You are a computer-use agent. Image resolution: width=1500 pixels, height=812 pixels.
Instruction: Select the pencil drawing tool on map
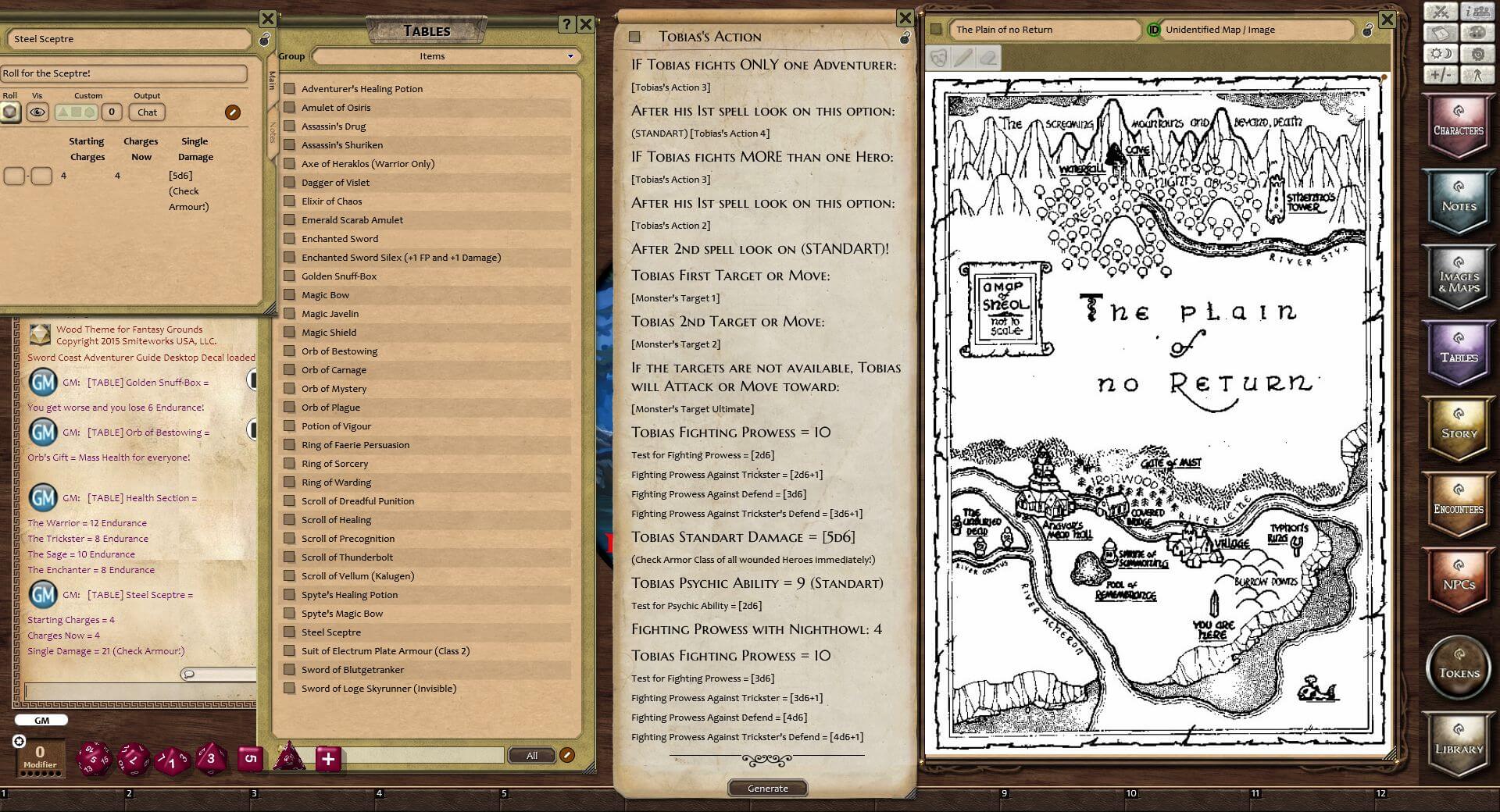pos(963,58)
